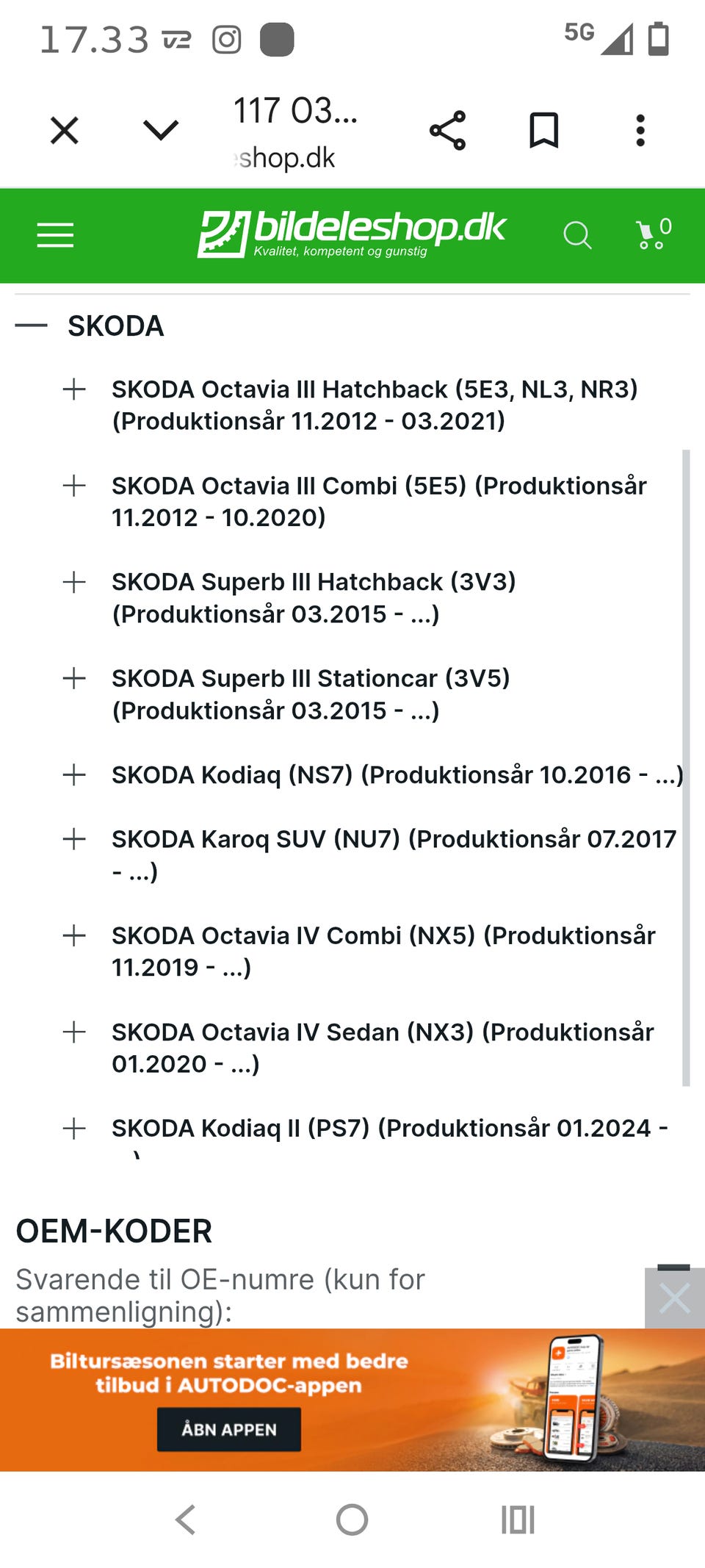Collapse the SKODA section

32,326
